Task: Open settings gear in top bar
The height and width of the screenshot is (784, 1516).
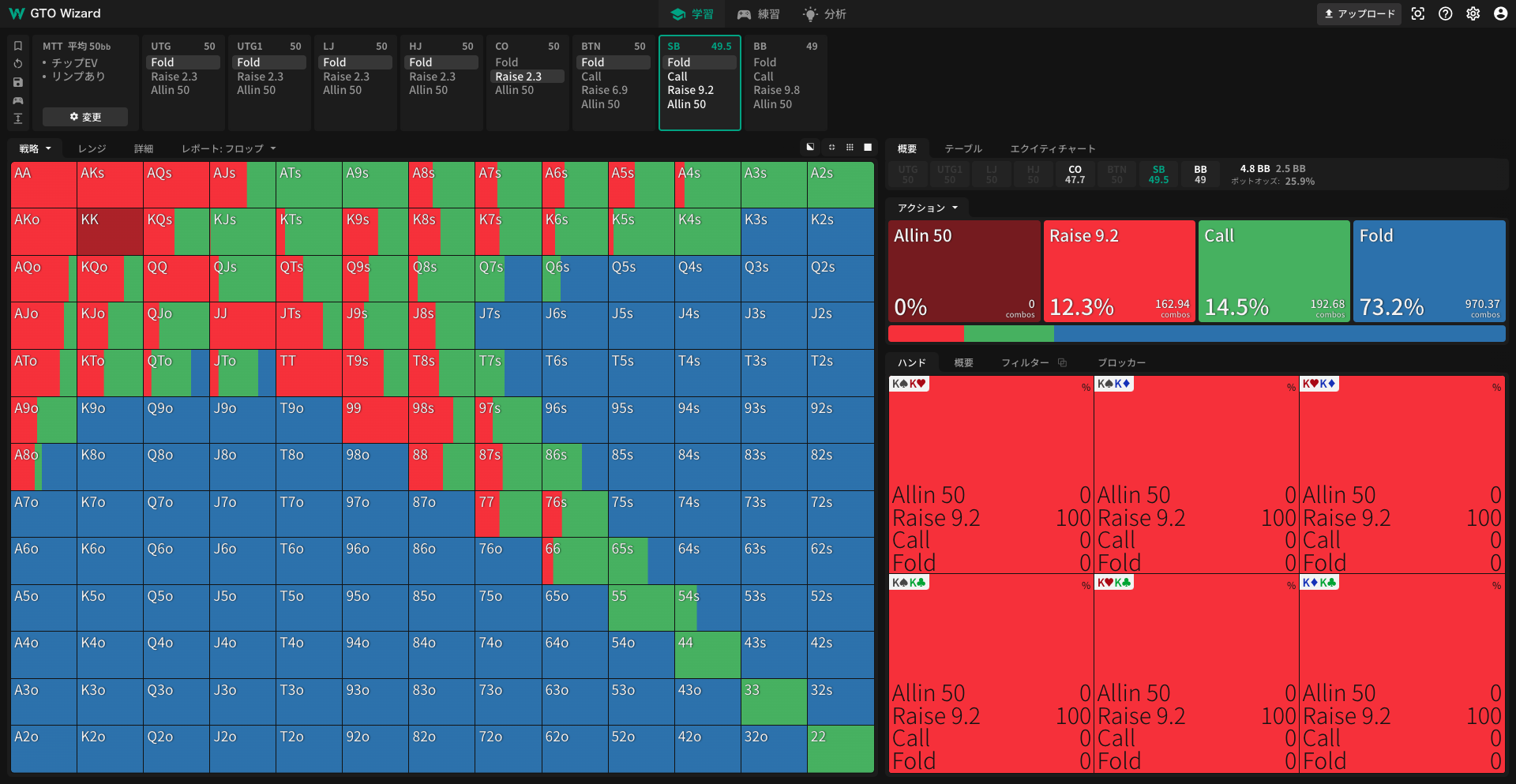Action: coord(1473,13)
